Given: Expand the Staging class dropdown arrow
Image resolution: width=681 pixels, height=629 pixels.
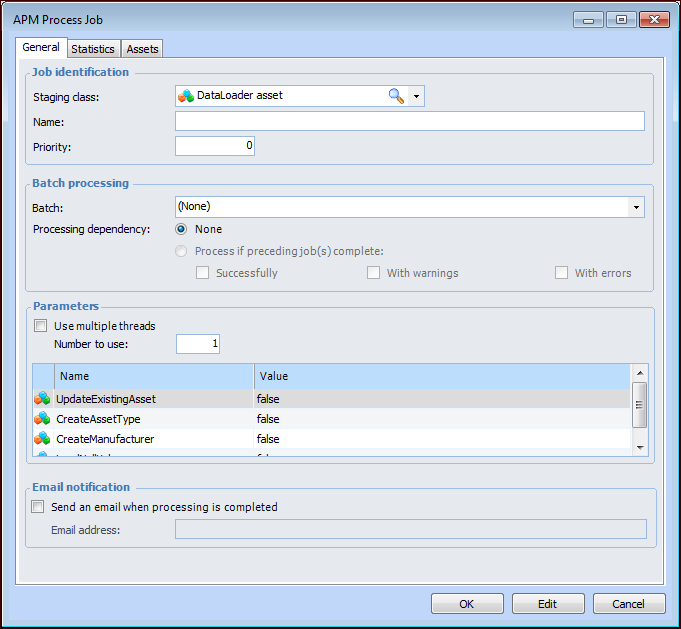Looking at the screenshot, I should (417, 96).
